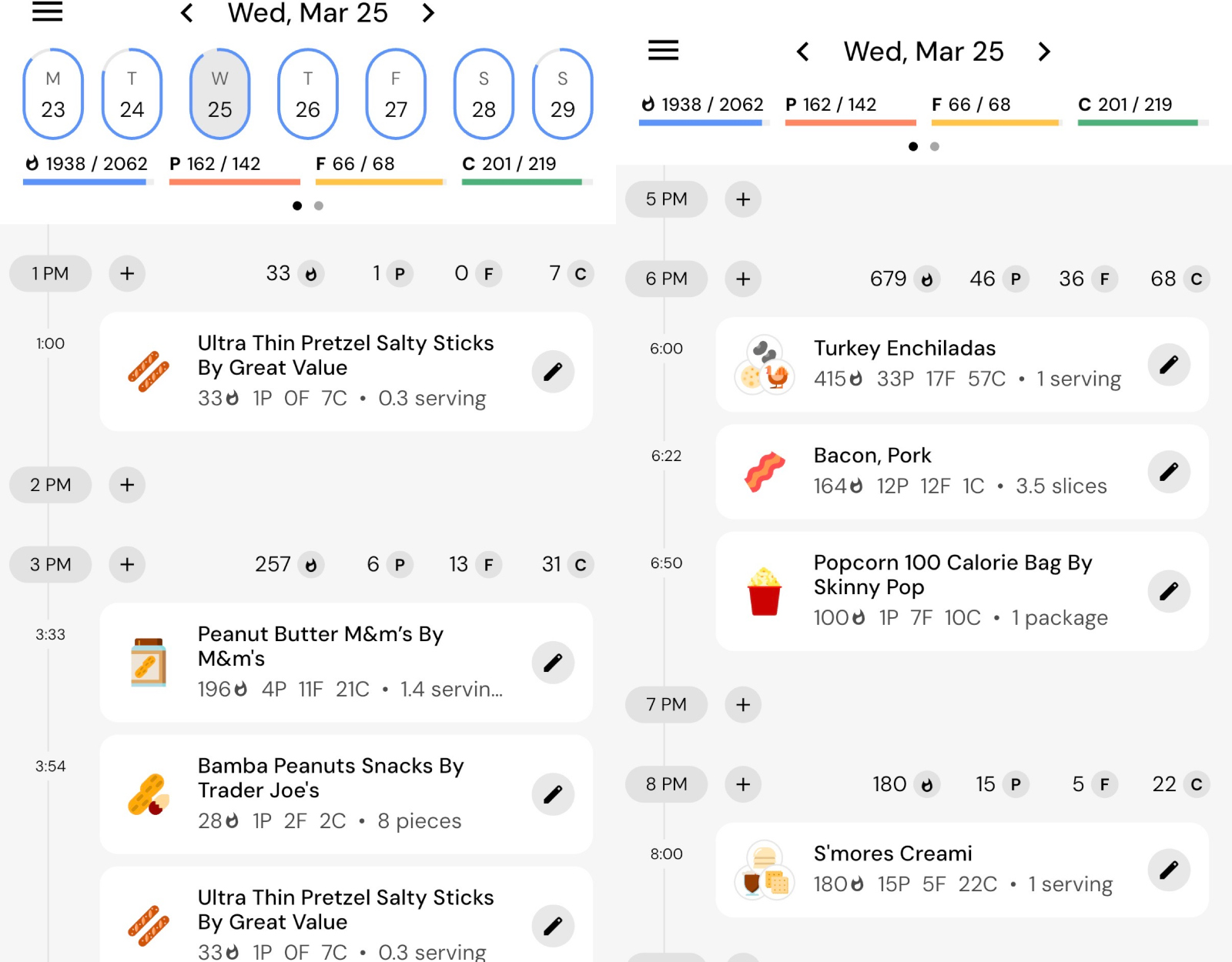This screenshot has height=962, width=1232.
Task: Open the hamburger navigation menu
Action: tap(46, 12)
